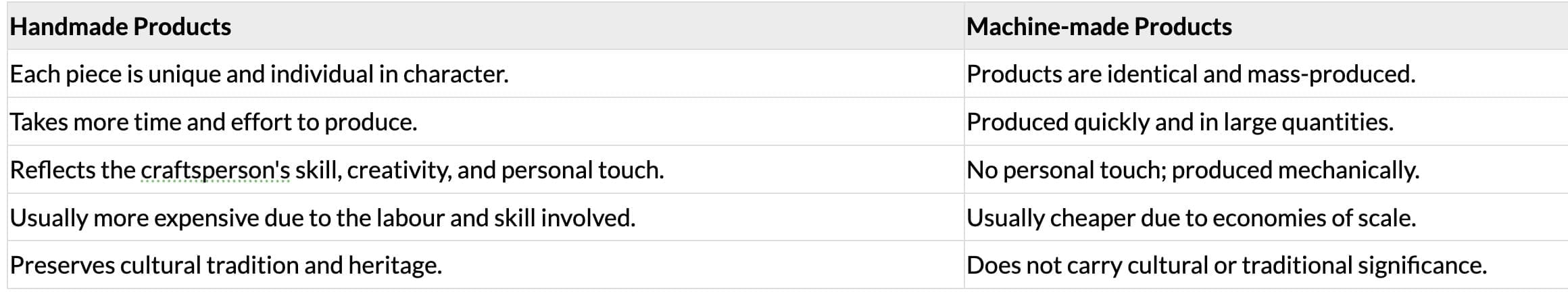The image size is (1568, 300).
Task: Click 'Usually cheaper due to economies of scale'
Action: pos(1191,218)
